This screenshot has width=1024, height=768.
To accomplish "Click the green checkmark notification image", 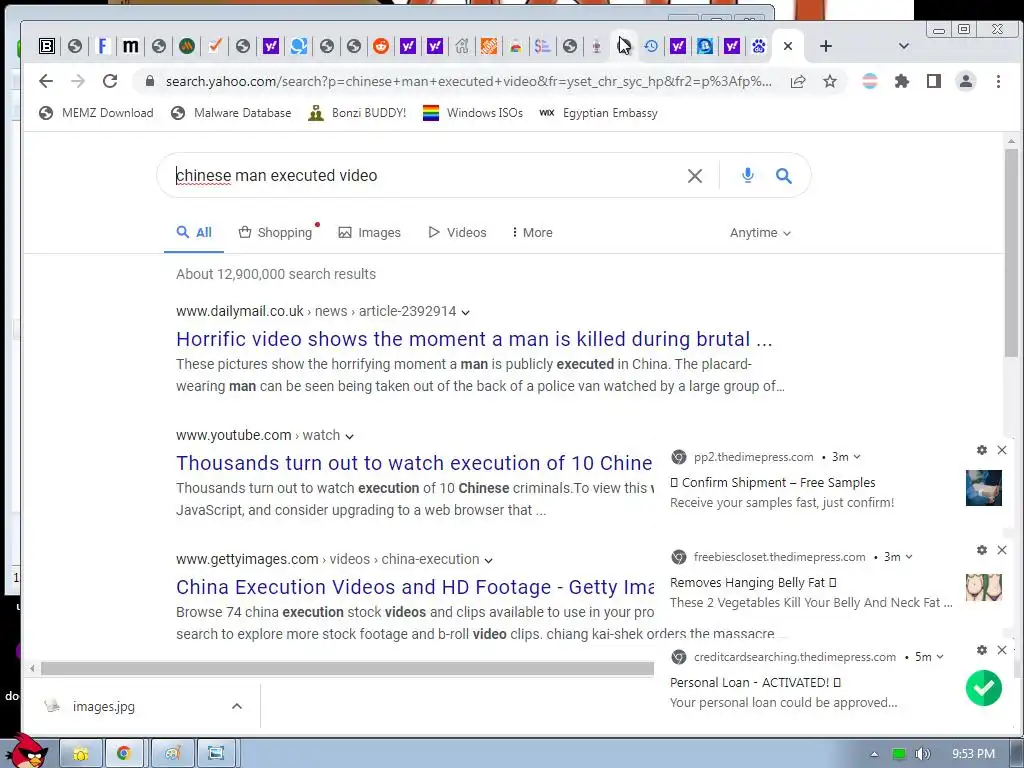I will coord(984,688).
